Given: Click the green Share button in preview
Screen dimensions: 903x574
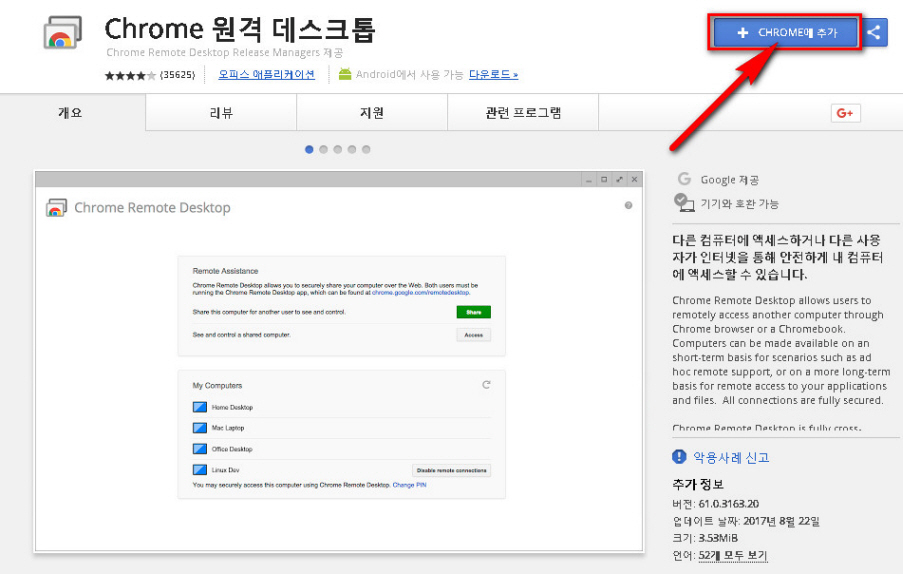Looking at the screenshot, I should click(473, 312).
